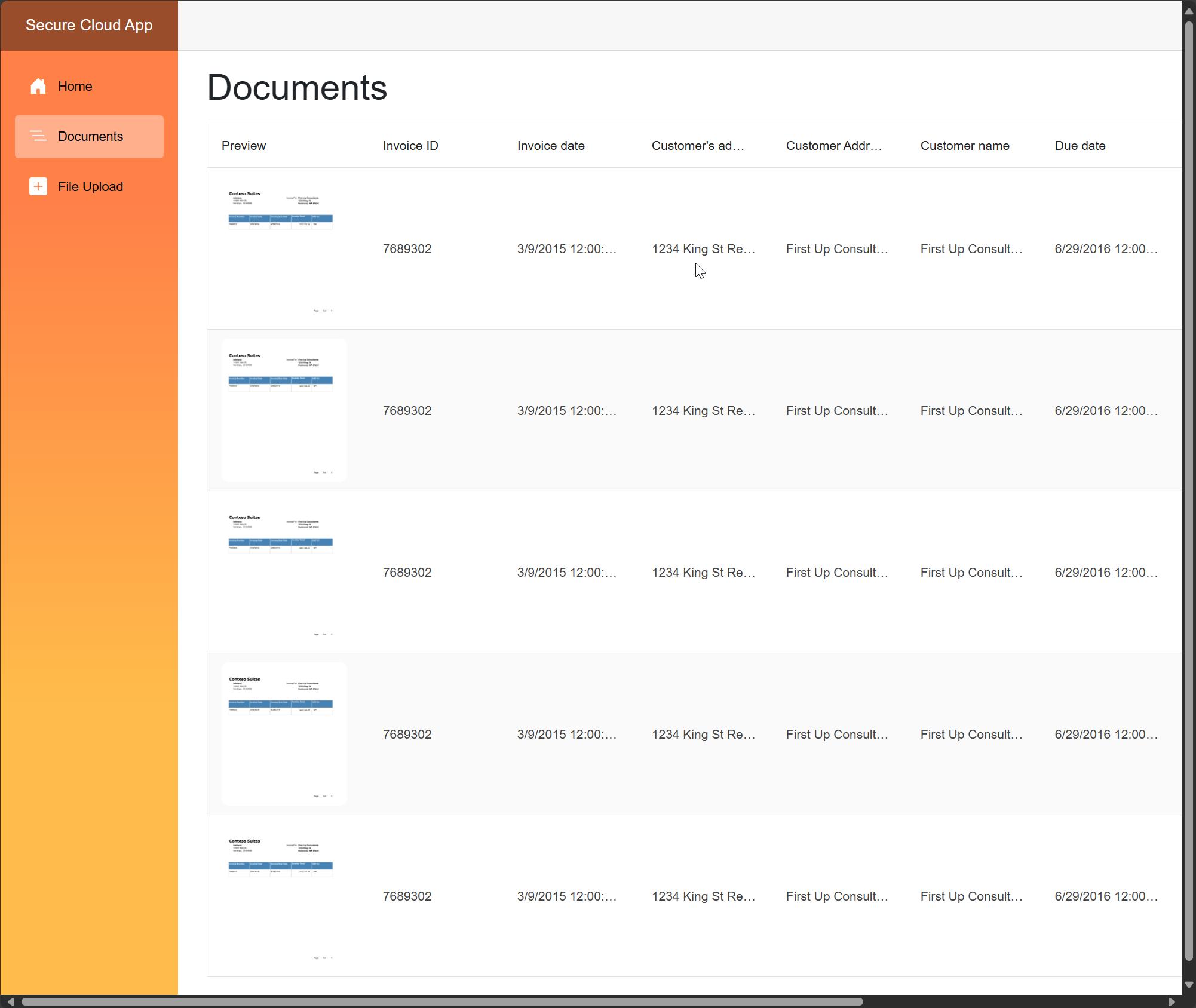Click the vertical scrollbar down arrow
Viewport: 1196px width, 1008px height.
point(1189,985)
